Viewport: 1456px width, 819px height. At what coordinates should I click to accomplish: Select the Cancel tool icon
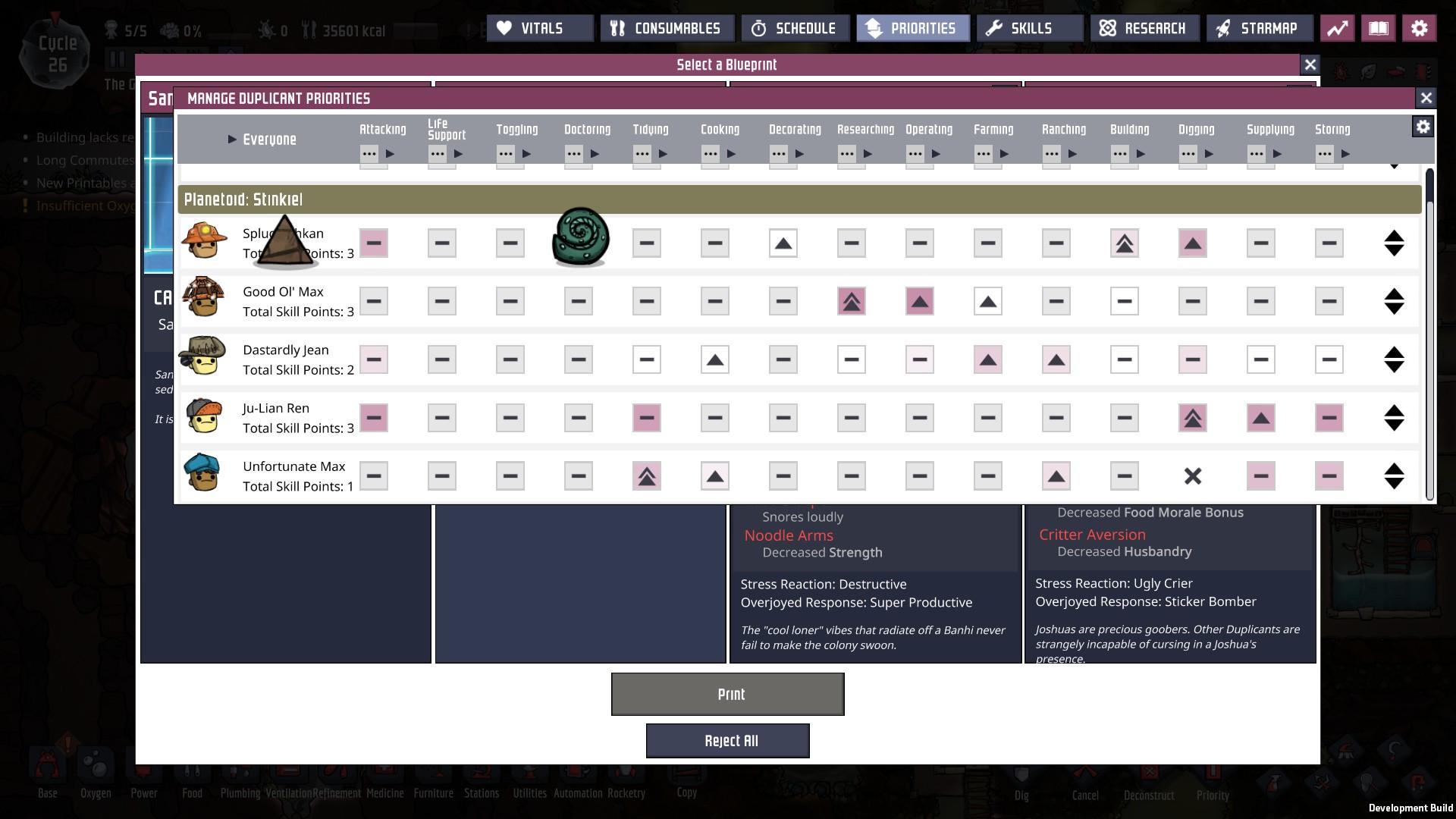click(x=1086, y=772)
